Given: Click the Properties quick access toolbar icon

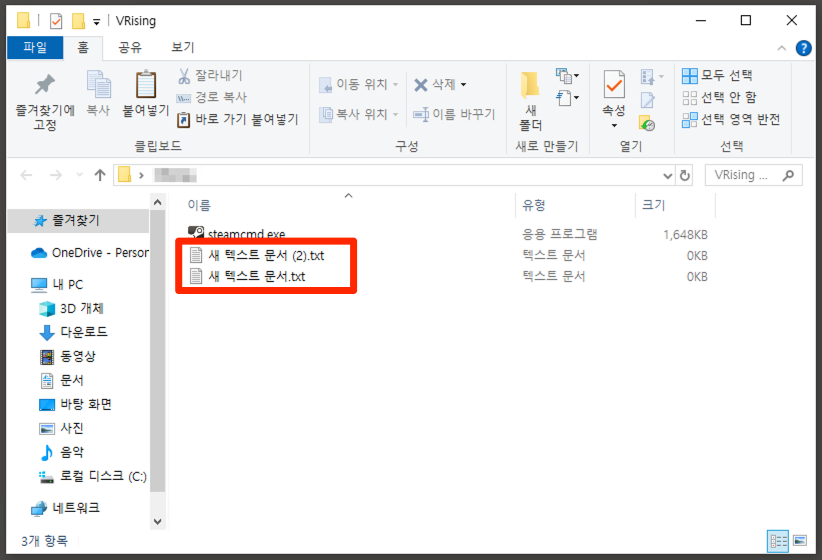Looking at the screenshot, I should (56, 21).
